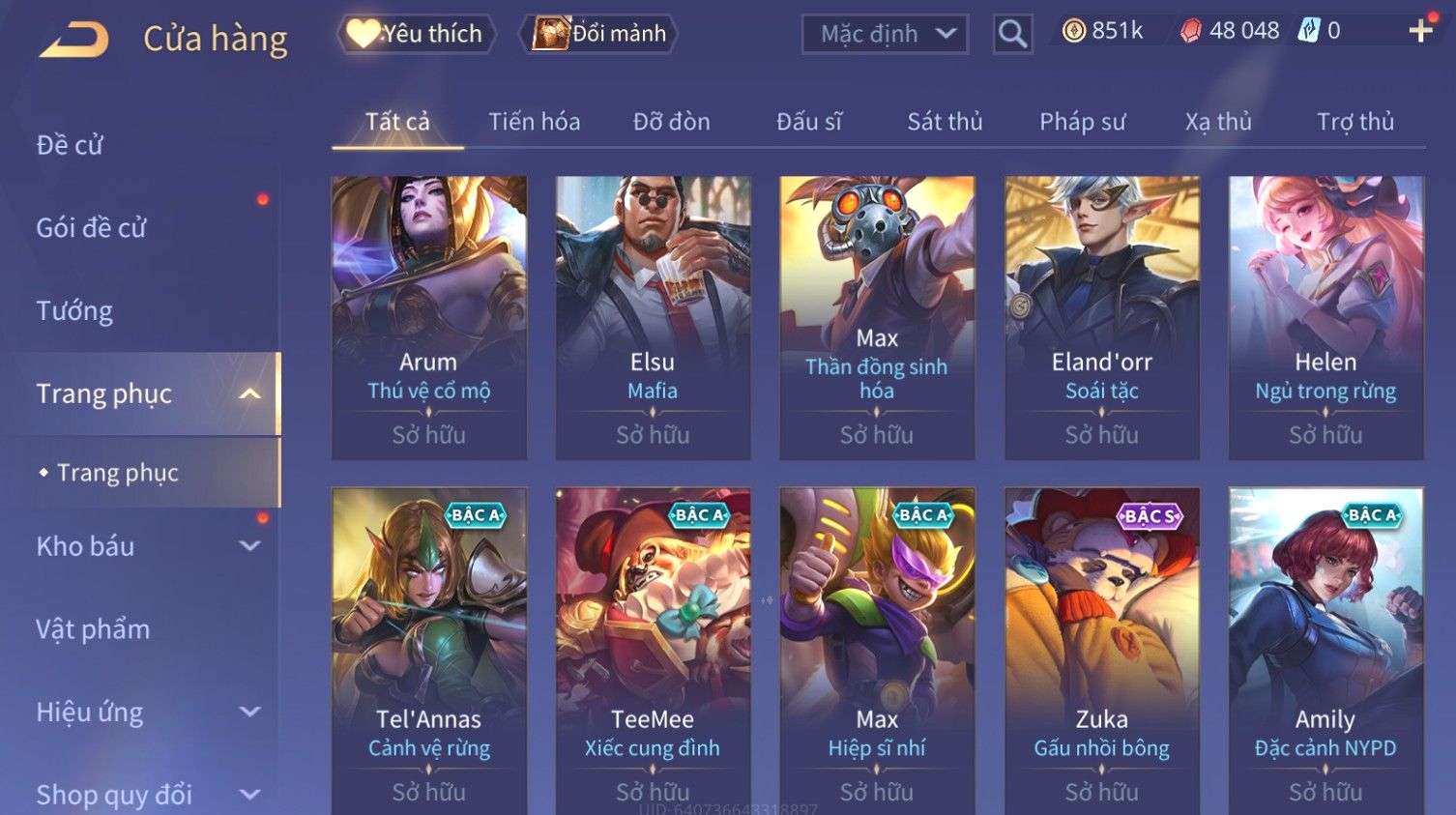Open the Elsu Mafia skin card
The width and height of the screenshot is (1456, 815).
pyautogui.click(x=653, y=317)
